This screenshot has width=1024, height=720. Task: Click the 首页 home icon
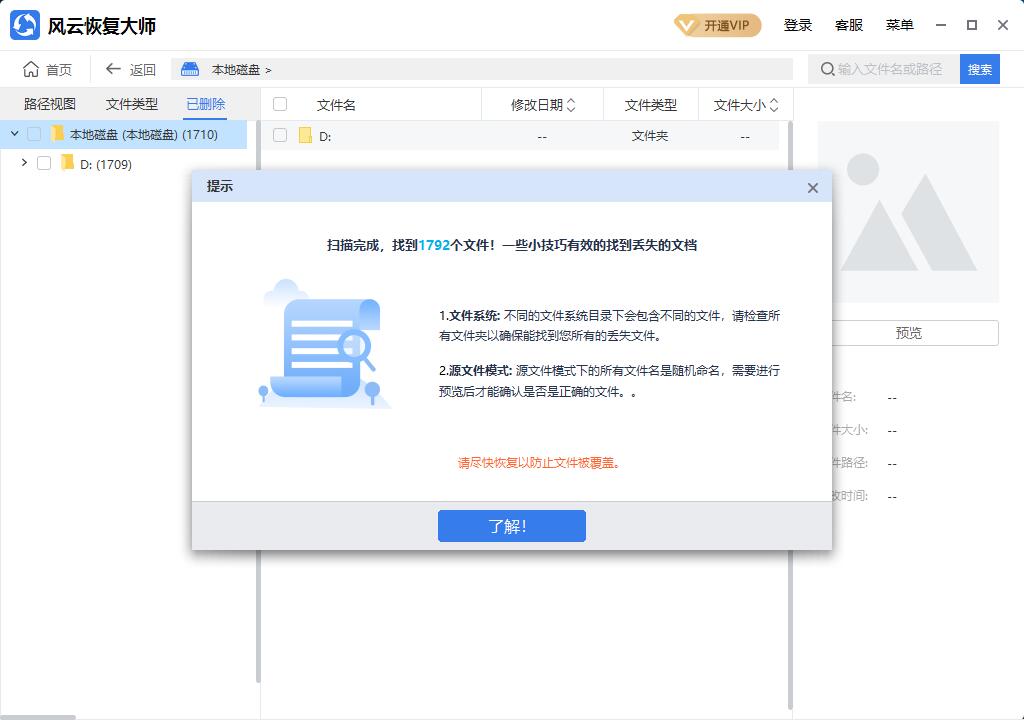click(31, 68)
